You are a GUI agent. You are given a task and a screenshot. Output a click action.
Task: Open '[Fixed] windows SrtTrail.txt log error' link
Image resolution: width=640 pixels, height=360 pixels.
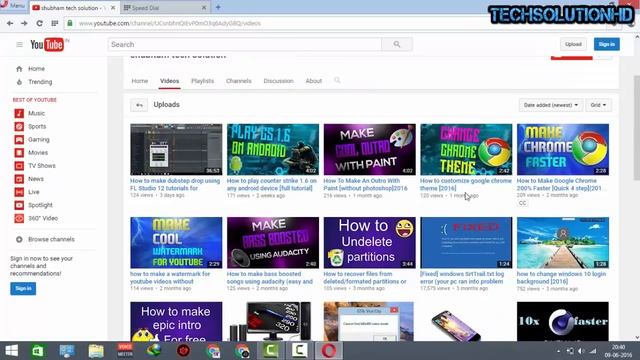click(x=462, y=278)
